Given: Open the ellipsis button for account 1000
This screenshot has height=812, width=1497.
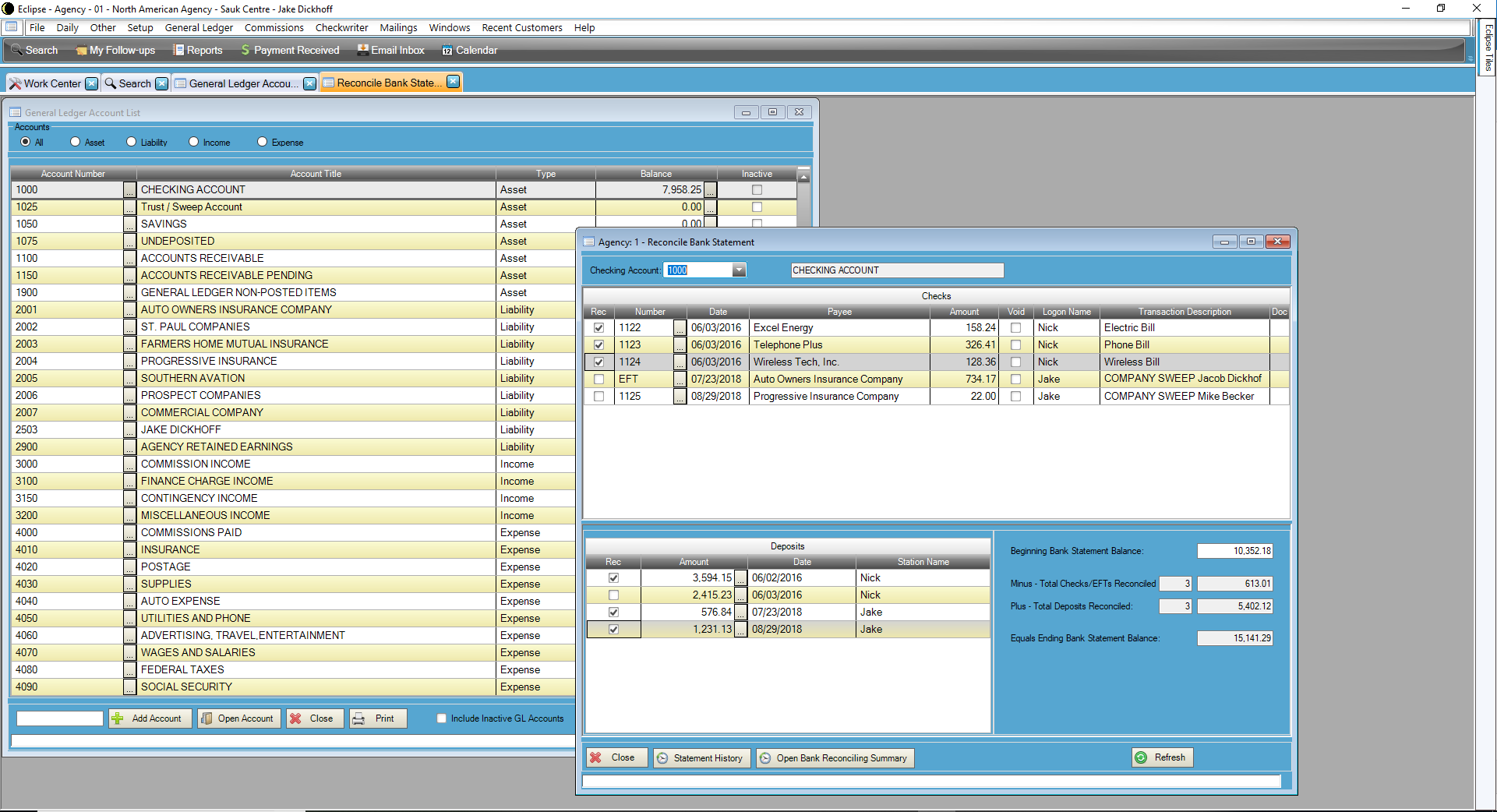Looking at the screenshot, I should pyautogui.click(x=129, y=189).
